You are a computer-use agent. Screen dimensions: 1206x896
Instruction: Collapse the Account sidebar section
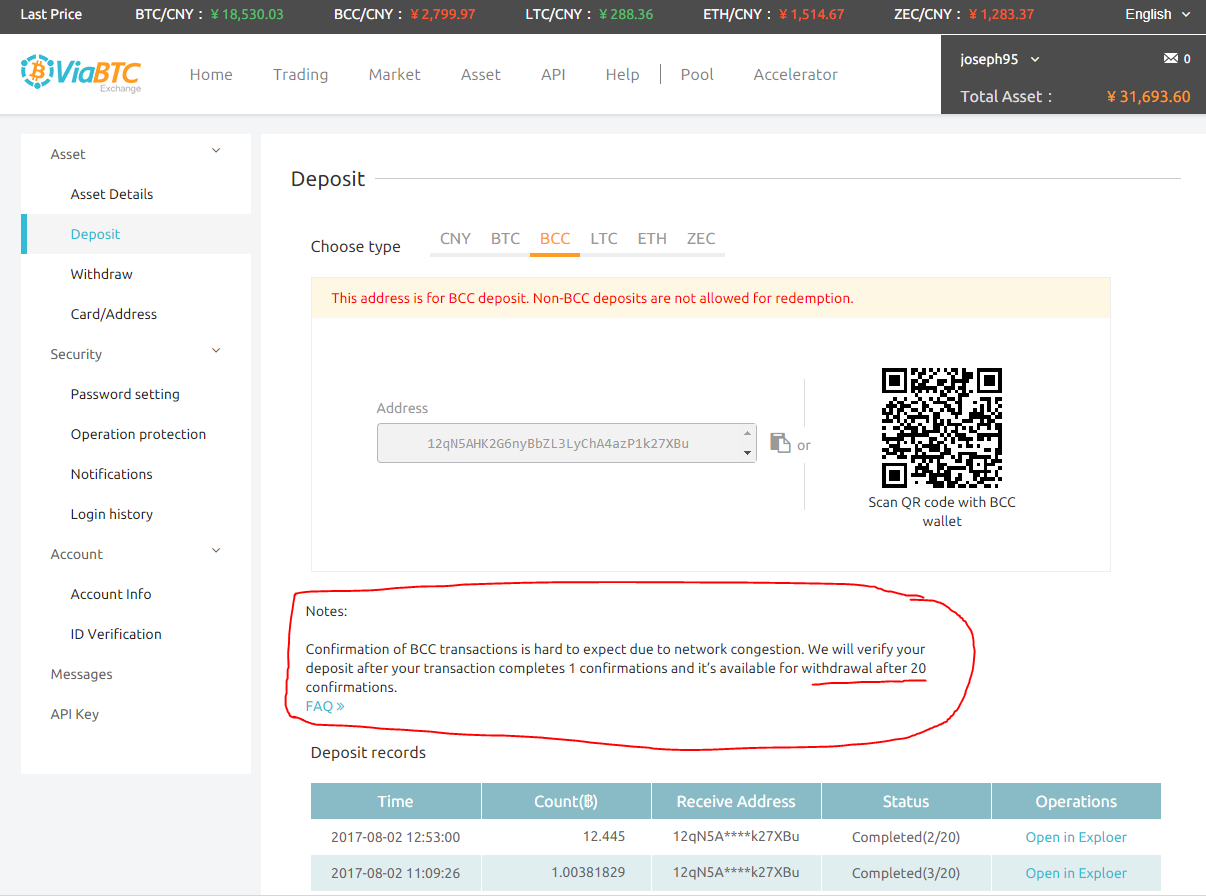click(x=216, y=551)
